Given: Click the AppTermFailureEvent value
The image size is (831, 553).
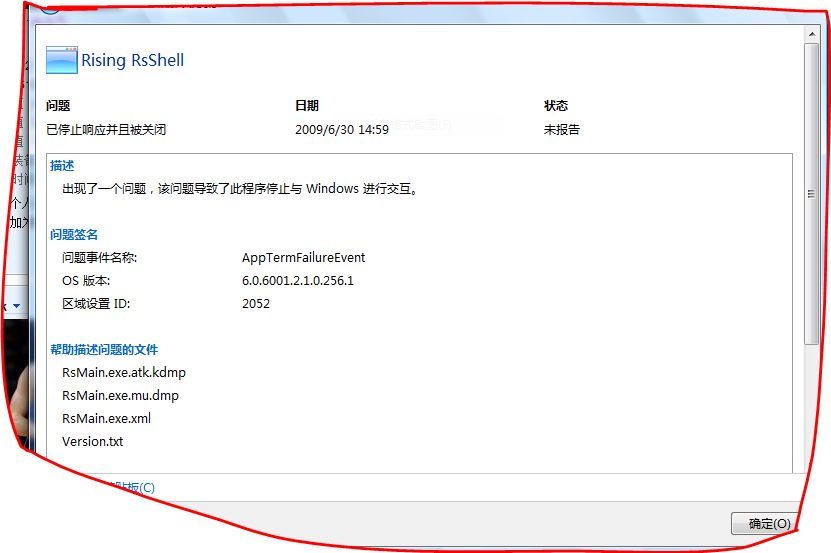Looking at the screenshot, I should tap(304, 258).
